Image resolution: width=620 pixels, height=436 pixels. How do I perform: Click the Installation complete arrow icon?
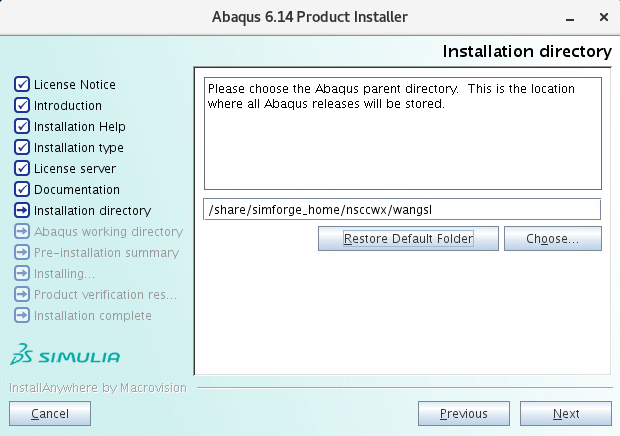22,315
